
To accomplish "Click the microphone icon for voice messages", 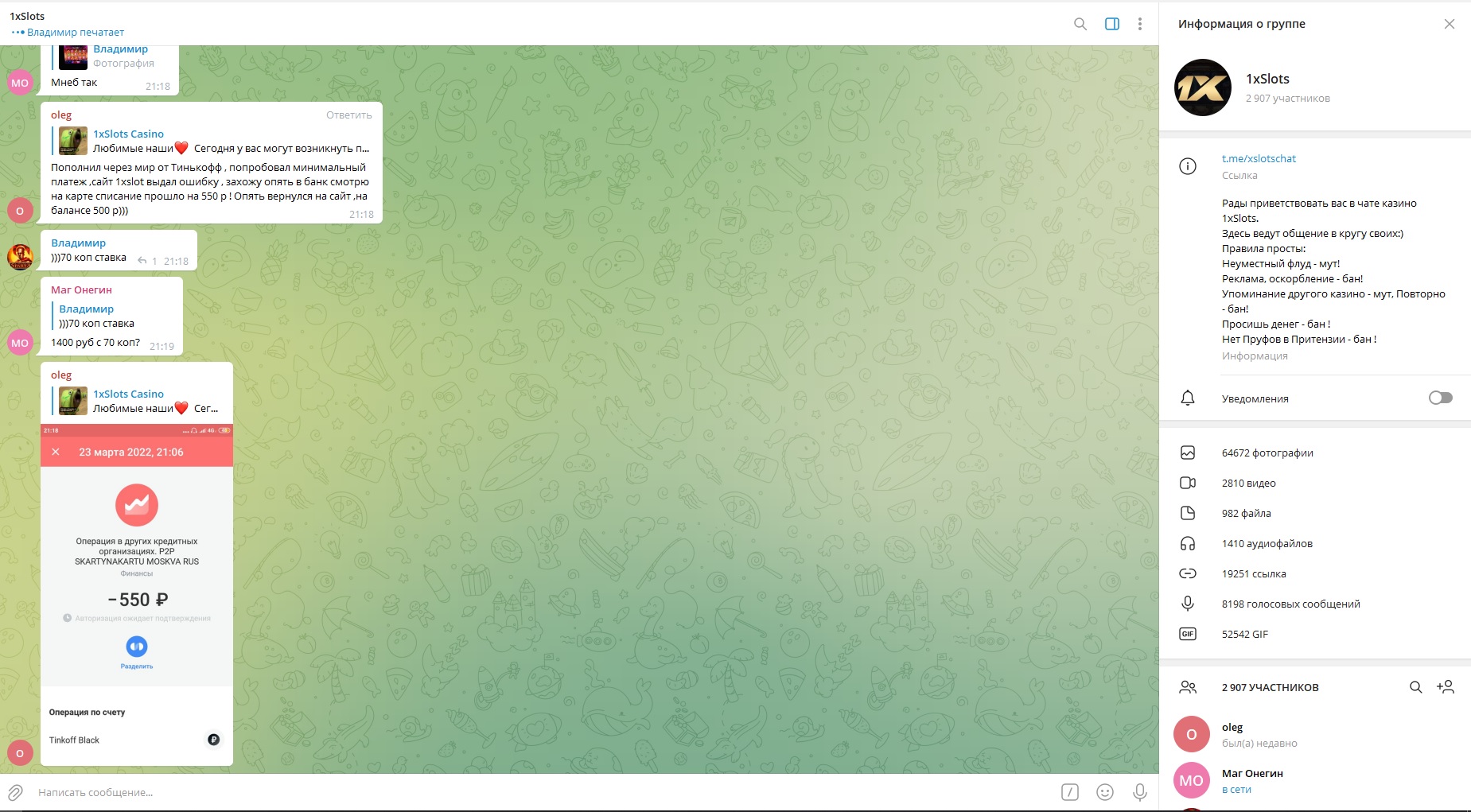I will click(1188, 604).
